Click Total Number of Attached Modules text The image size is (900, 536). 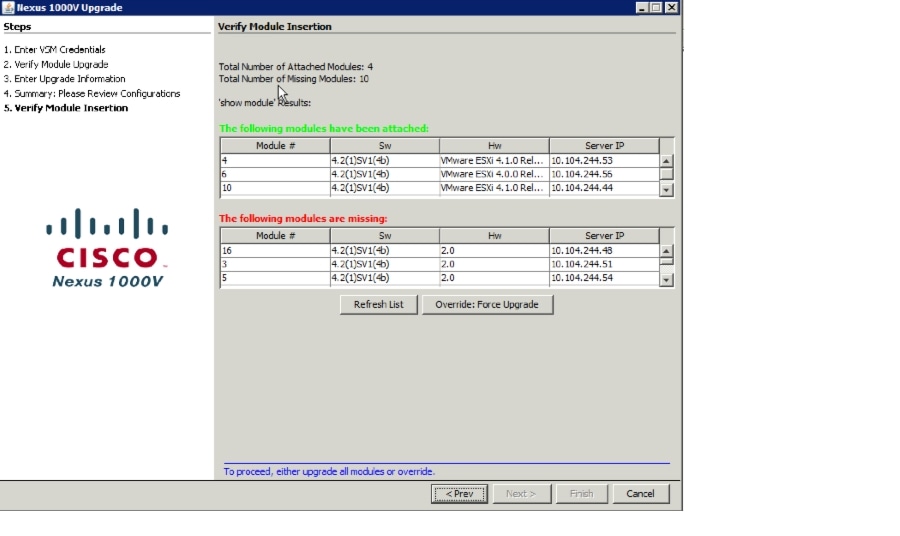296,67
